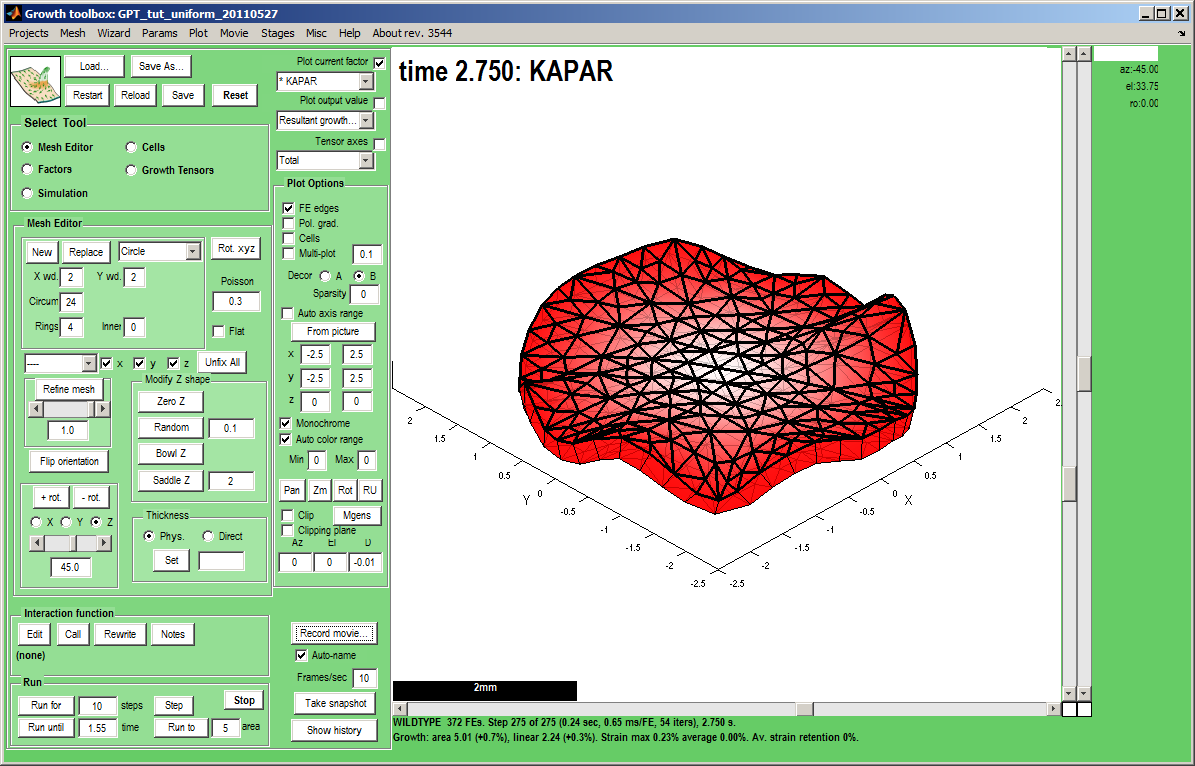1195x766 pixels.
Task: Click the Zm zoom button
Action: tap(319, 490)
